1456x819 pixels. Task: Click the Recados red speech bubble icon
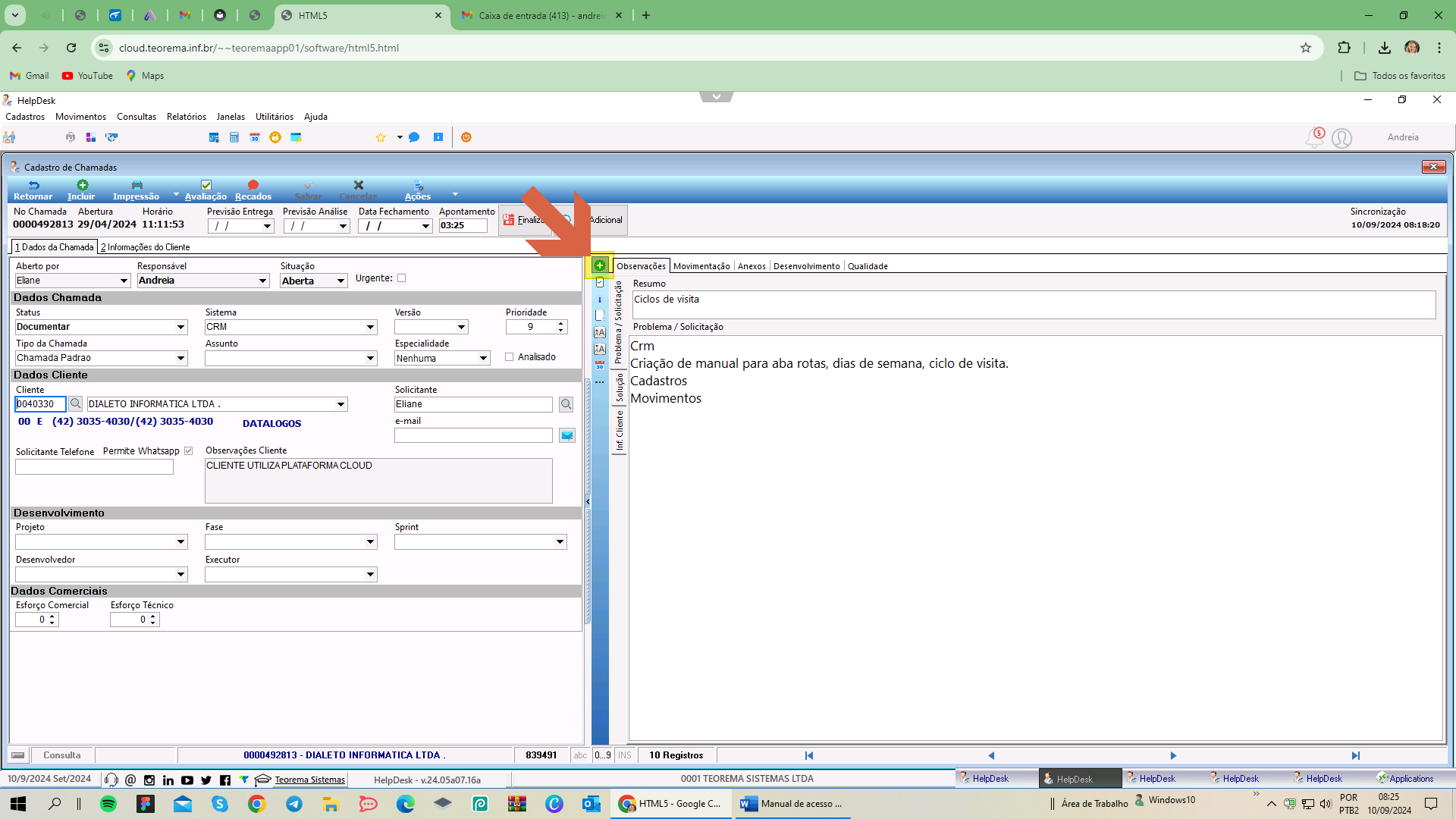click(253, 185)
